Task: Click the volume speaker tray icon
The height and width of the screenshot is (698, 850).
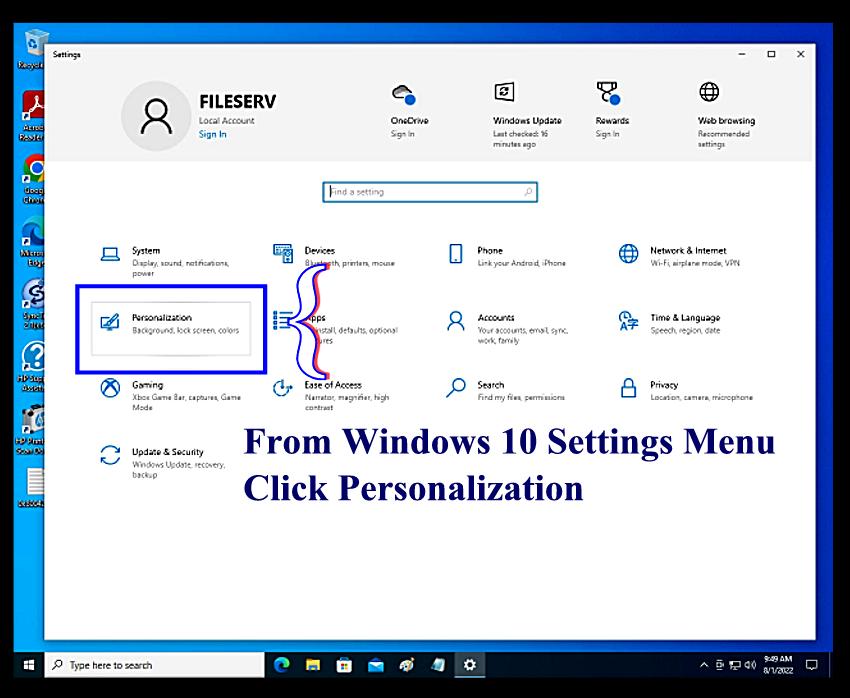Action: point(750,665)
